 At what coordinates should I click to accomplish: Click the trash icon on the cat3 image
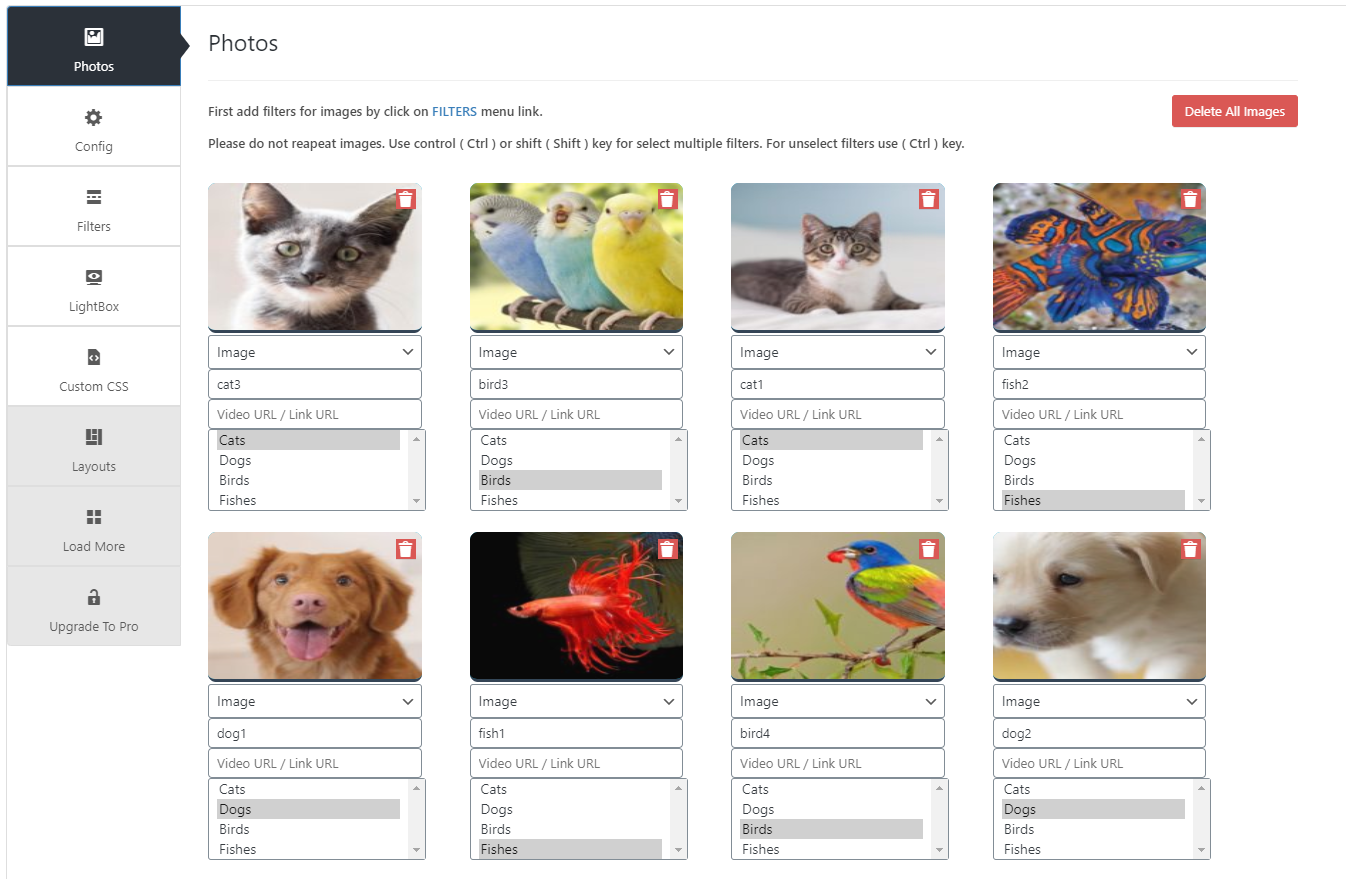pyautogui.click(x=405, y=199)
